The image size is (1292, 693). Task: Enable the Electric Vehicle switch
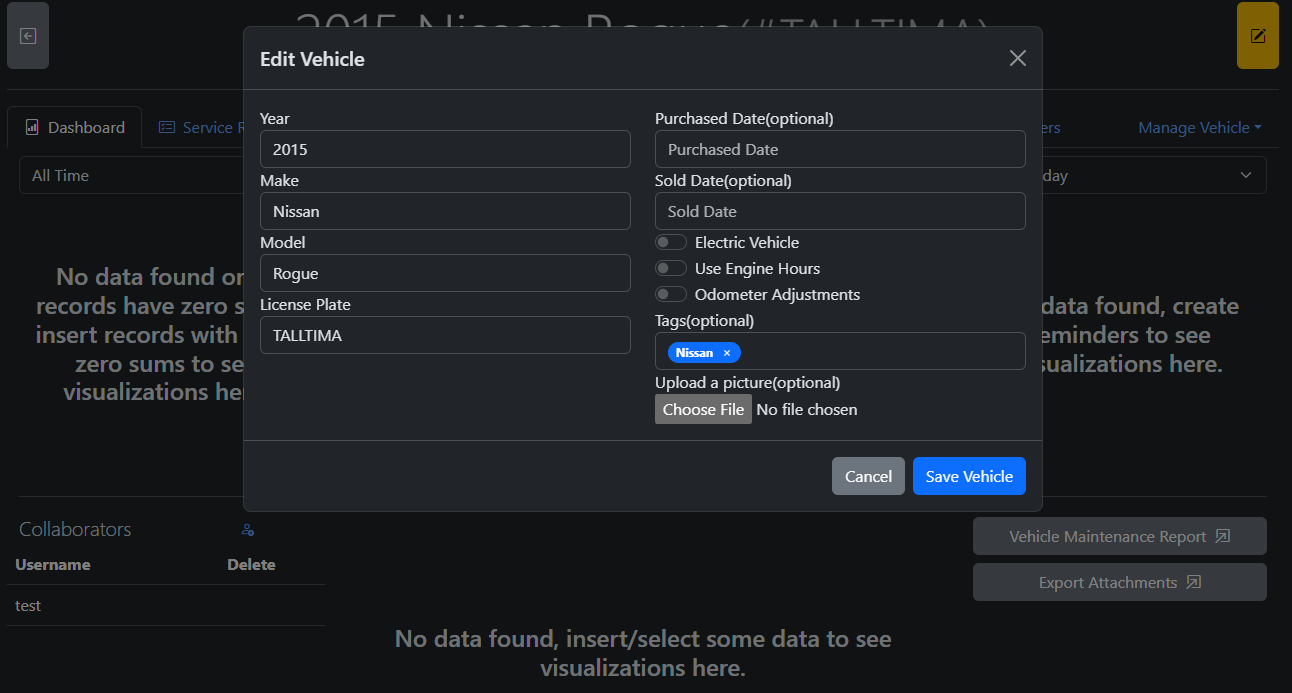(x=671, y=242)
